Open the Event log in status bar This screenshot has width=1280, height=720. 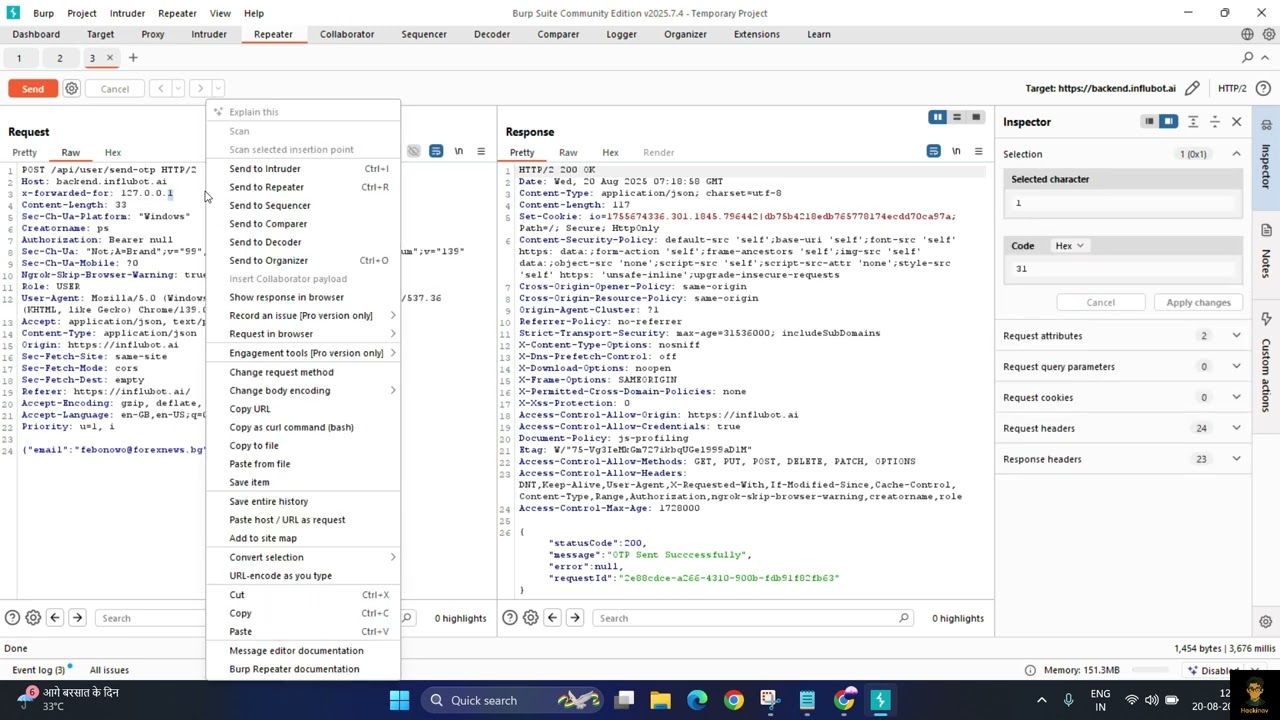39,670
